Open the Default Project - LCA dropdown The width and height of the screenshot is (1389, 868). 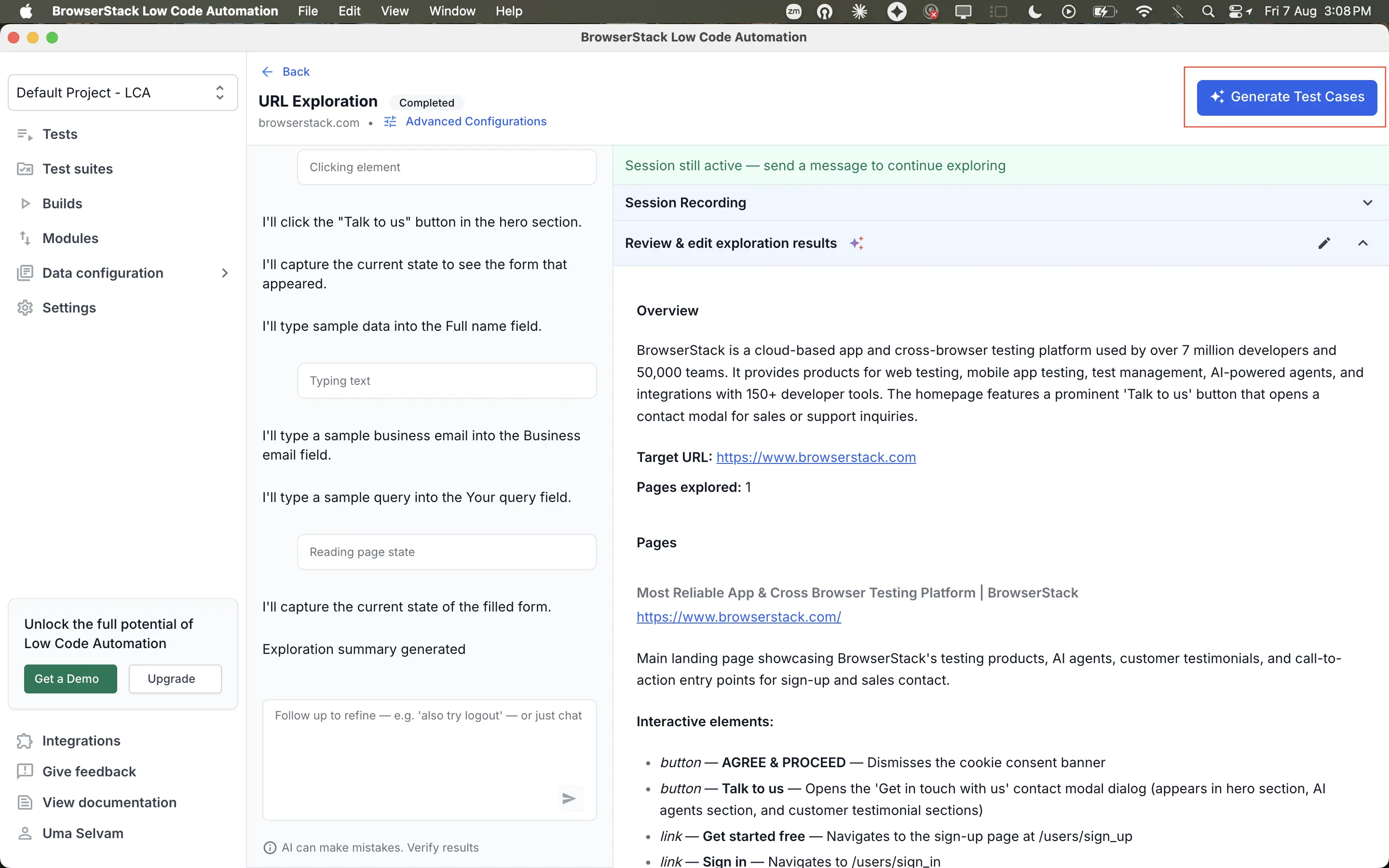pos(123,93)
